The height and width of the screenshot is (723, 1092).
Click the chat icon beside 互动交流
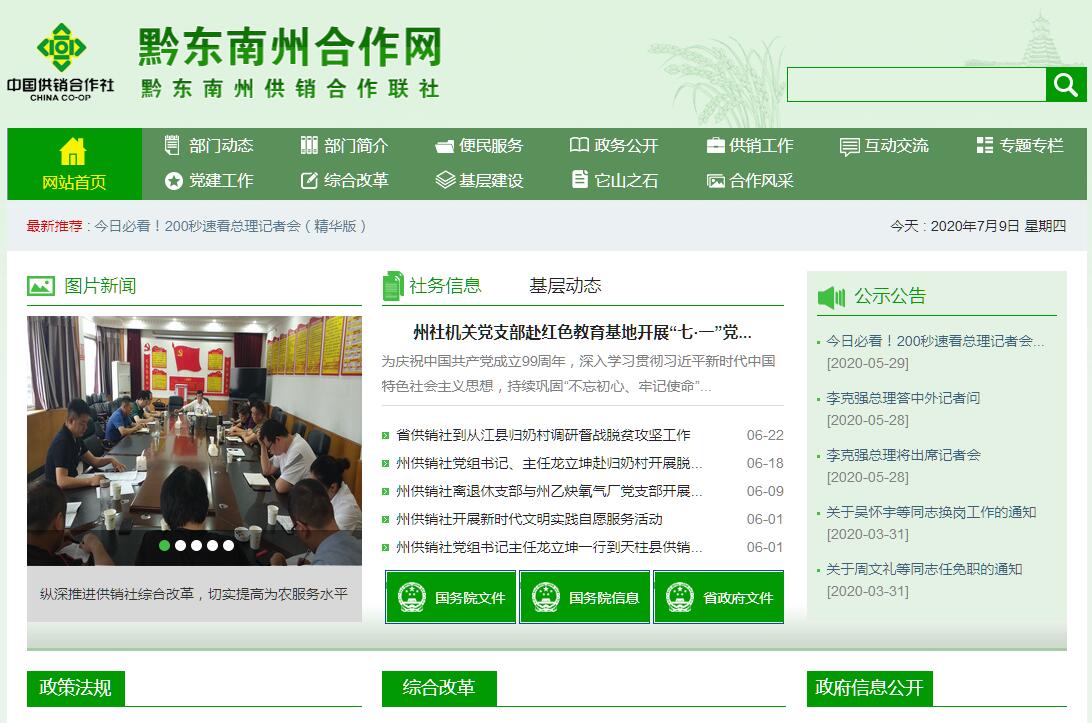[x=849, y=147]
